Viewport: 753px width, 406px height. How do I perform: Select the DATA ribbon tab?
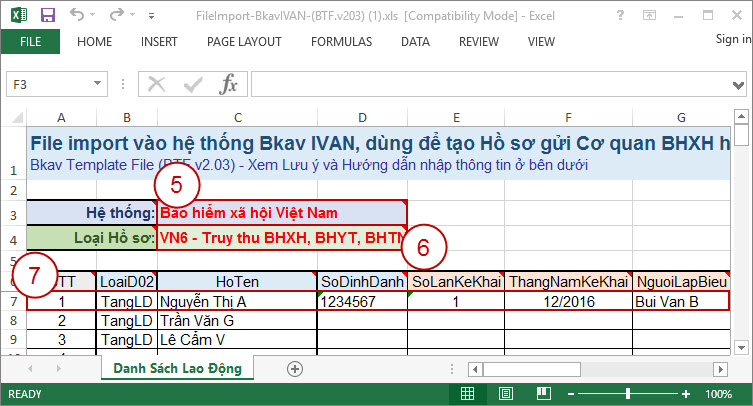[415, 42]
